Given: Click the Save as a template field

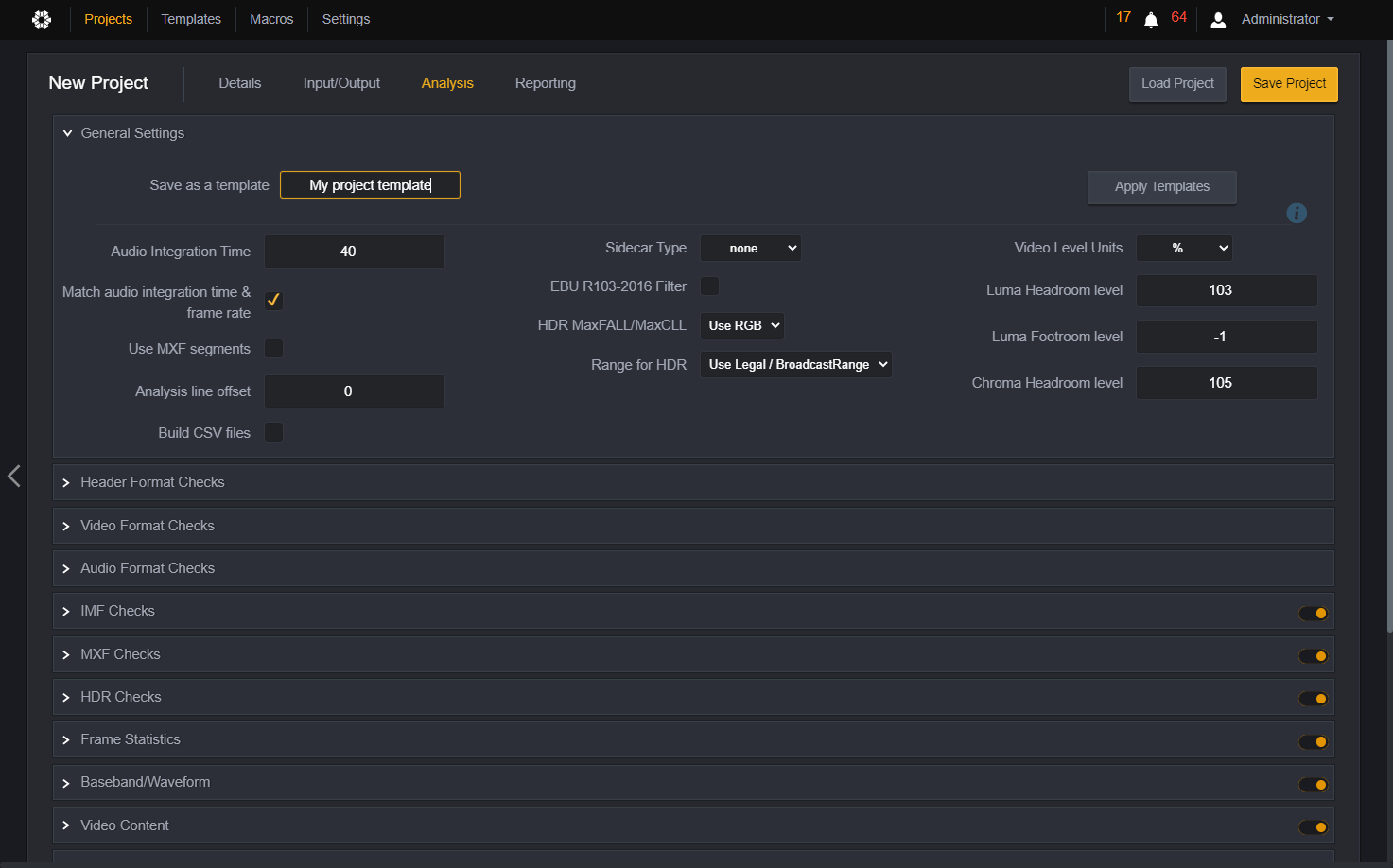Looking at the screenshot, I should (x=370, y=185).
